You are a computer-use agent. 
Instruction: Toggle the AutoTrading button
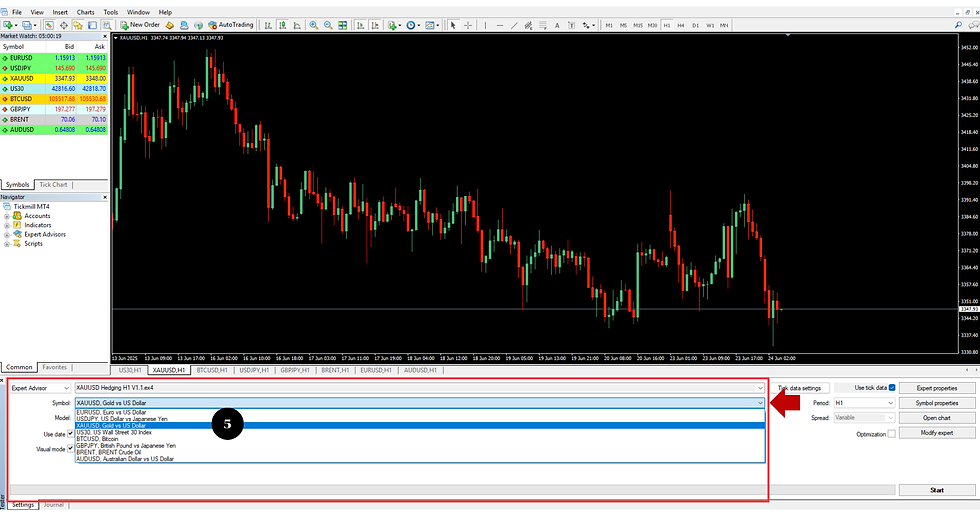[x=231, y=25]
